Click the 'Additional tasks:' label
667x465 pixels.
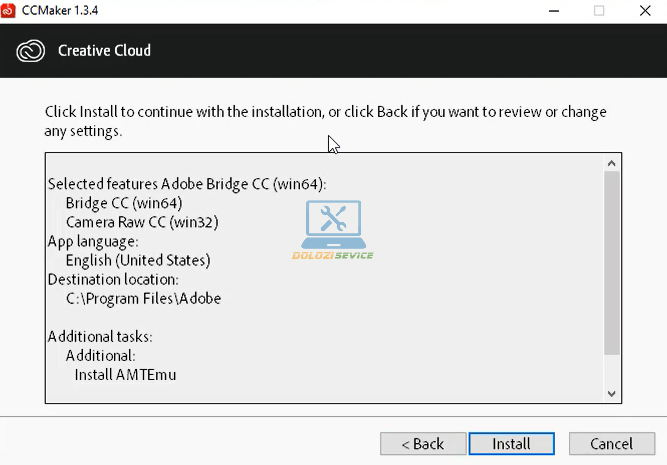(100, 337)
